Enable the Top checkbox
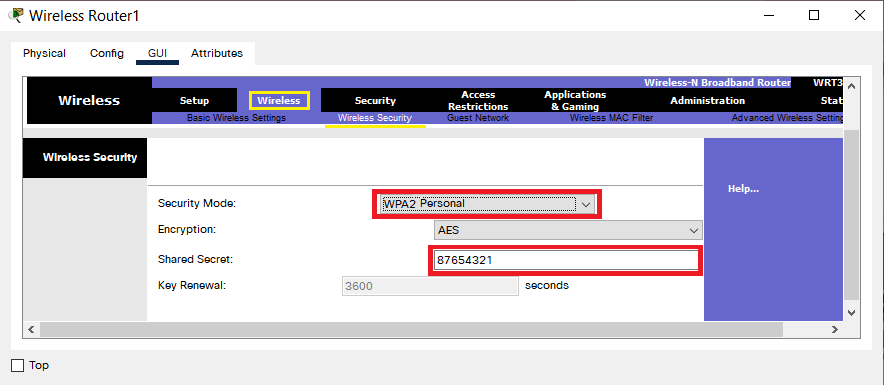884x385 pixels. click(x=18, y=365)
